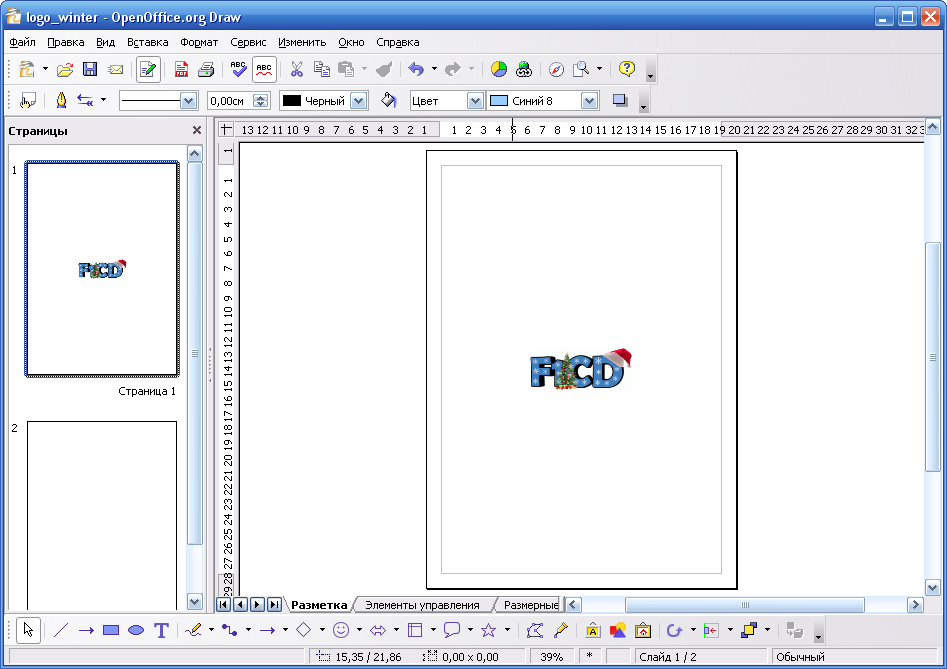Save the document with the floppy icon
Screen dimensions: 947x669
click(90, 69)
